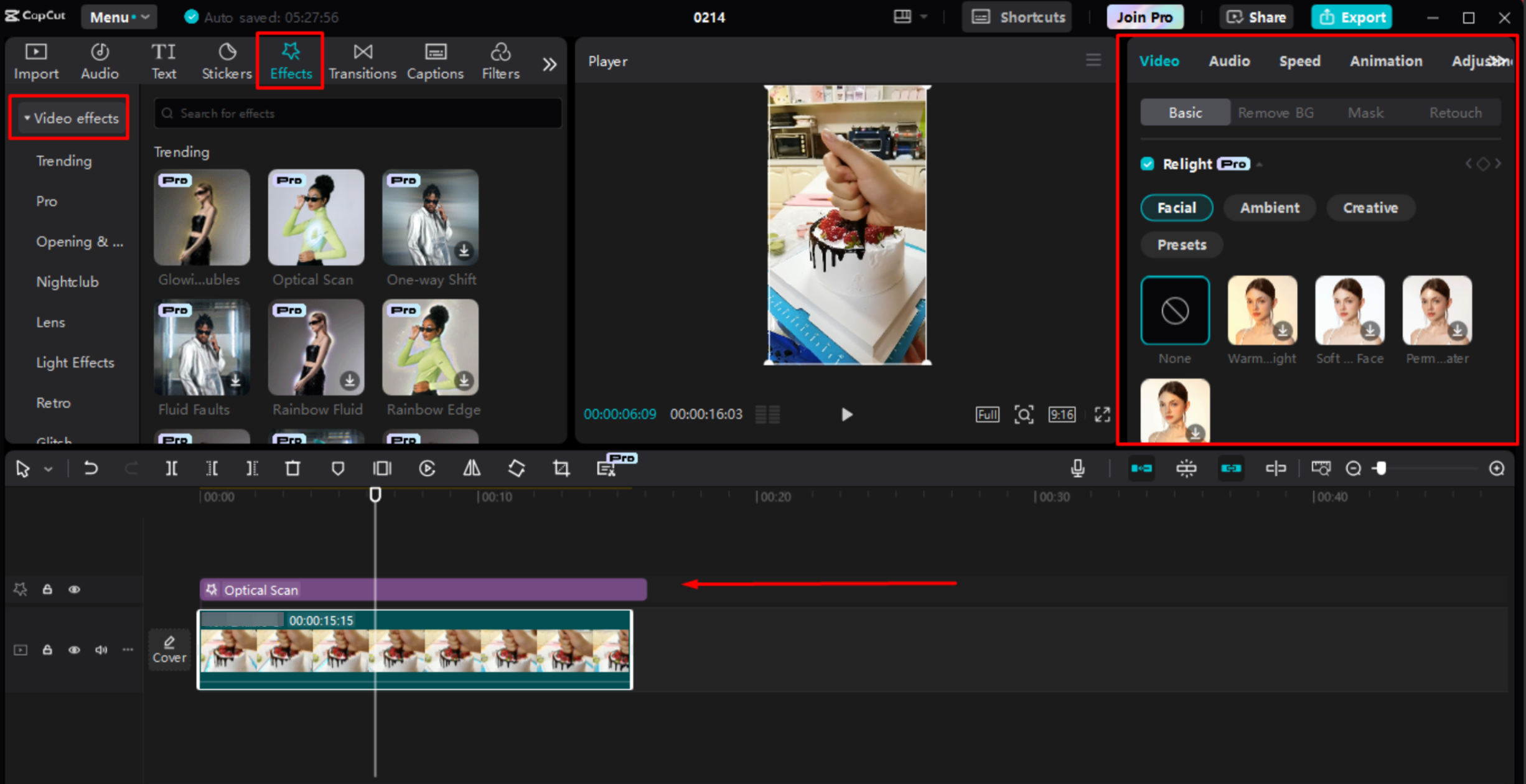1526x784 pixels.
Task: Open the Transitions panel
Action: [362, 60]
